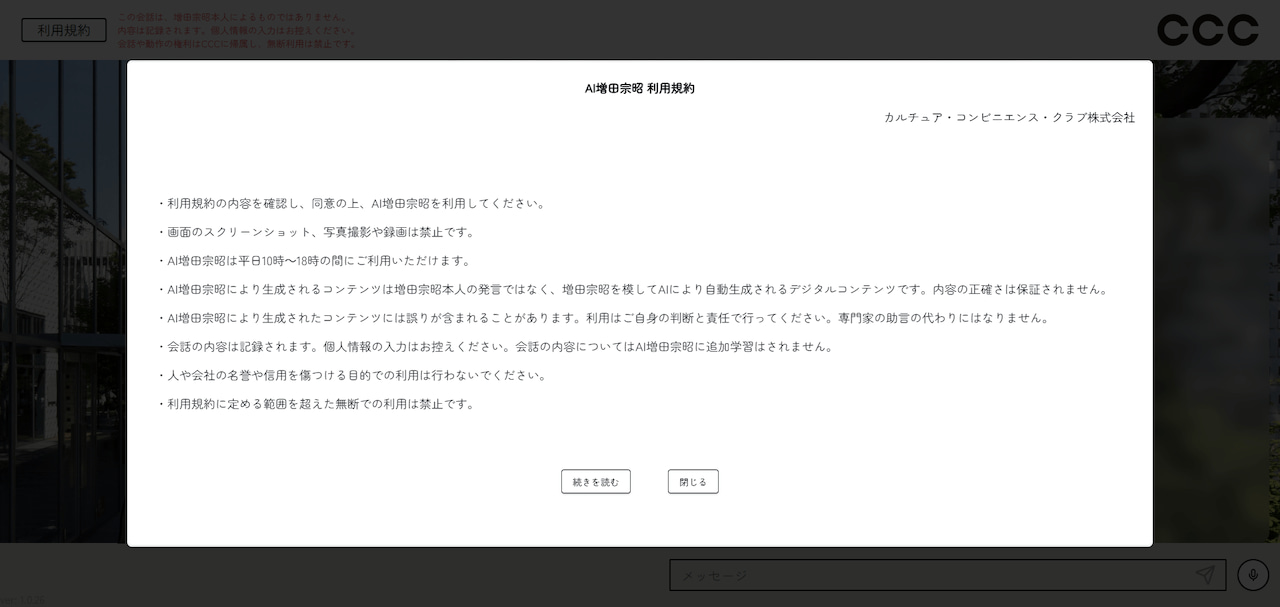Click the term about 平日10時〜18時 availability

[314, 261]
